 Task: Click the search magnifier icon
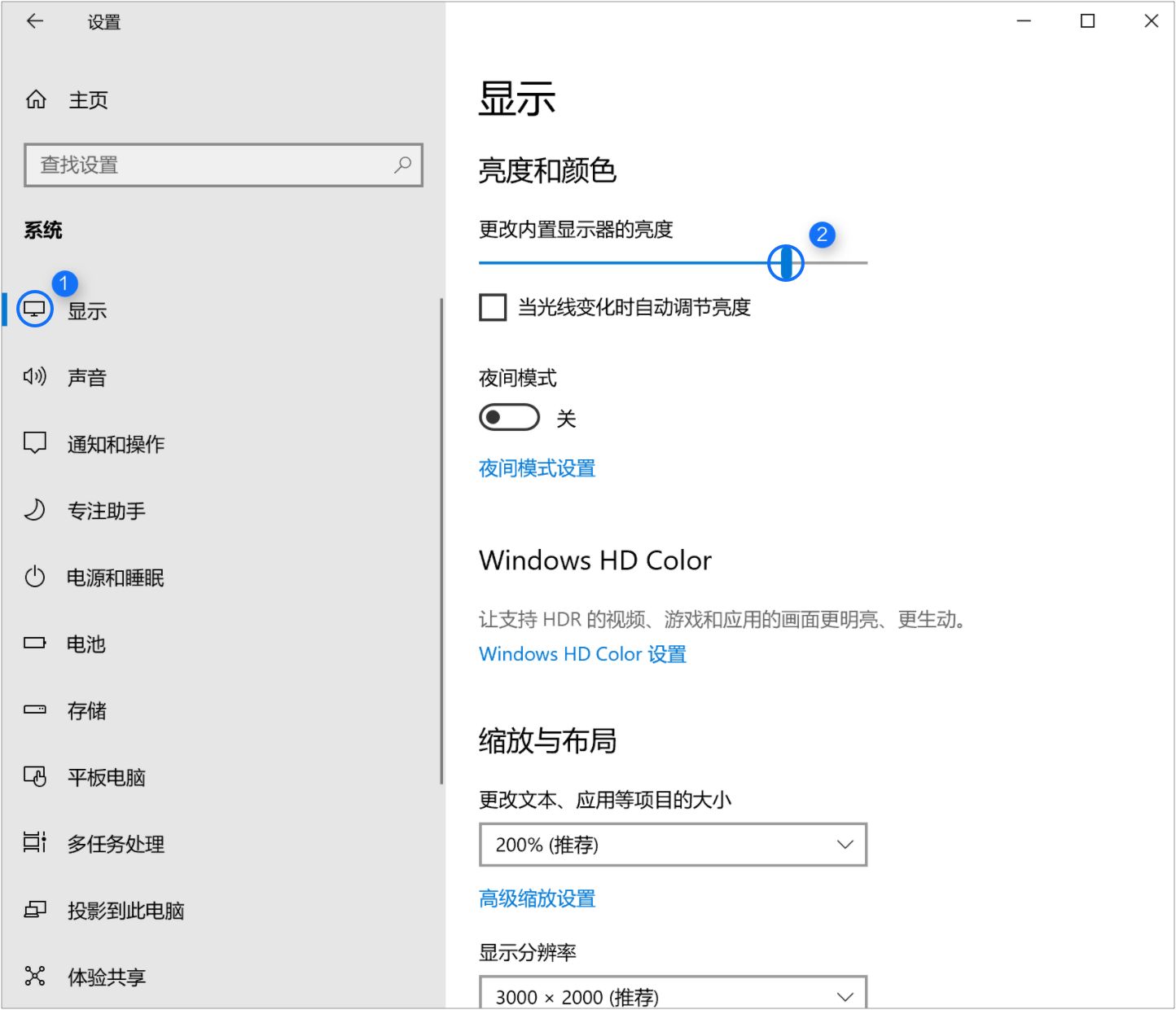point(402,165)
